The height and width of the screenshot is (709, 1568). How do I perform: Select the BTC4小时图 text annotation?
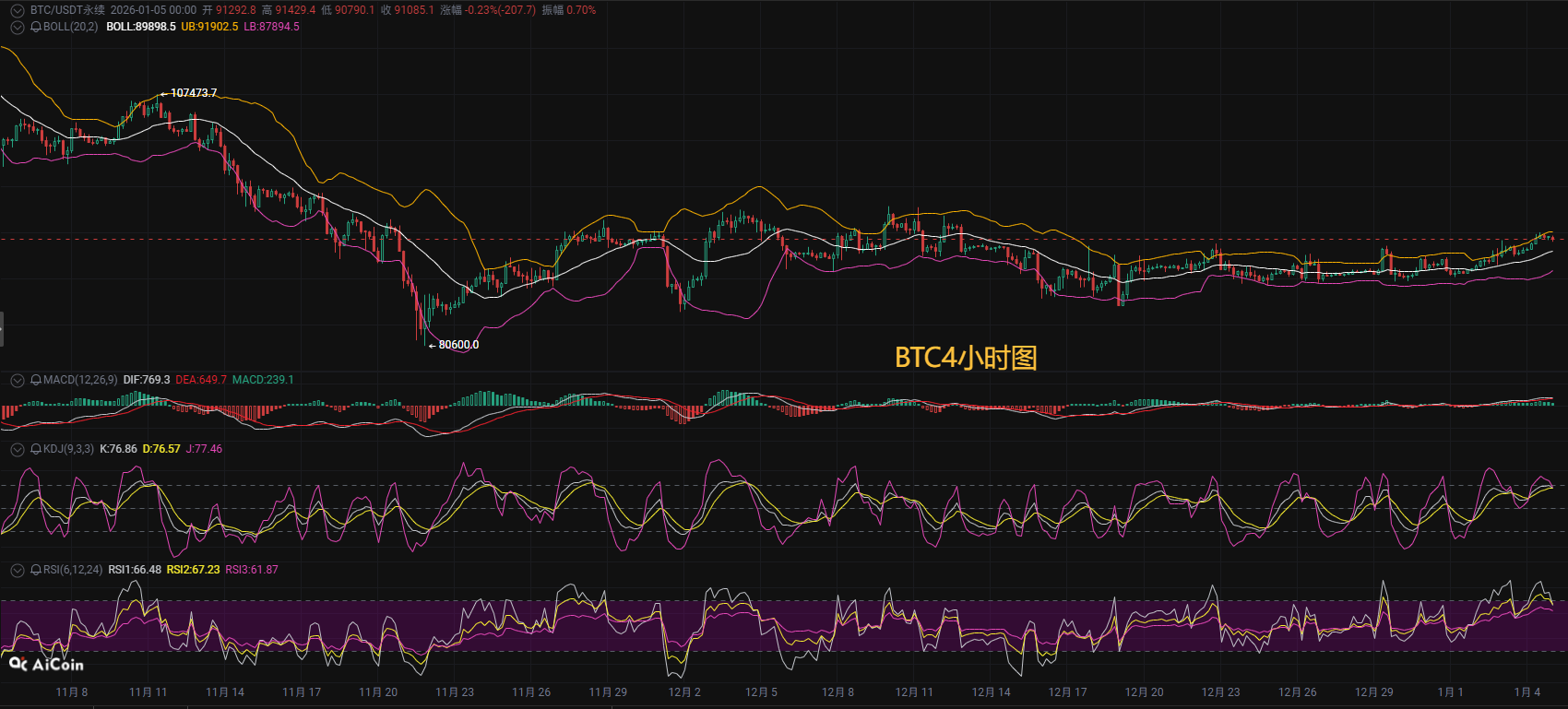coord(966,358)
